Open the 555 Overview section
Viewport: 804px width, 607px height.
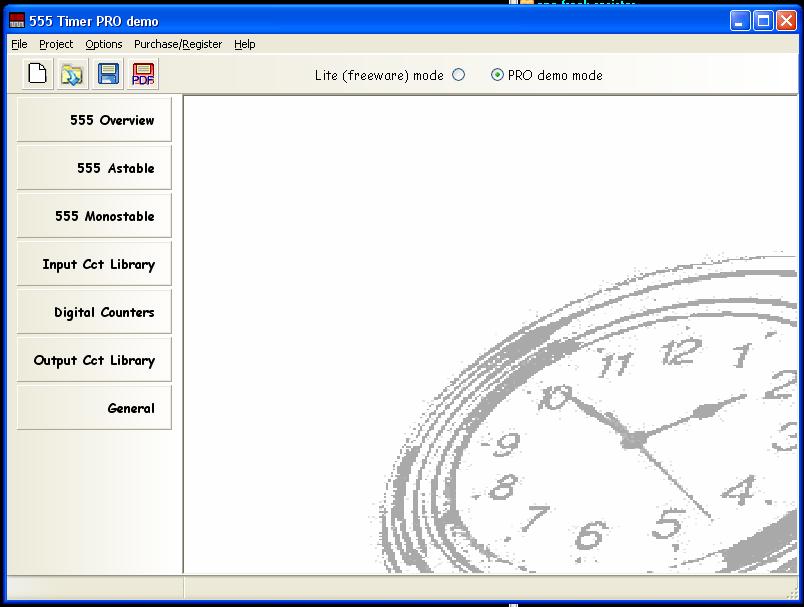coord(94,120)
